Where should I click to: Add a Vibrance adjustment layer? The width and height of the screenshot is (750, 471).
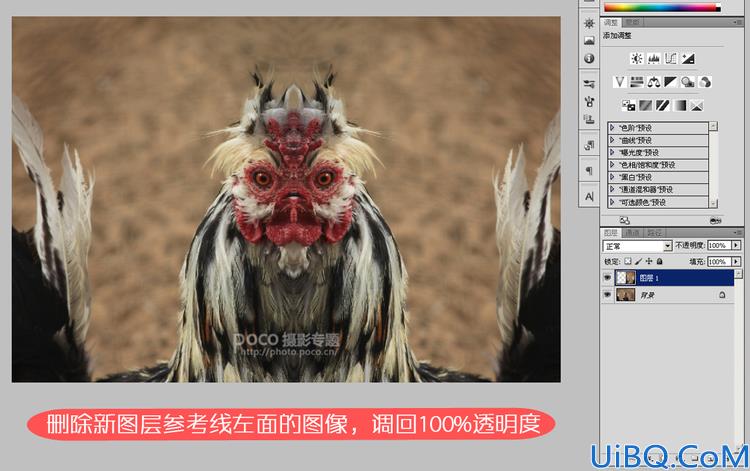[619, 82]
